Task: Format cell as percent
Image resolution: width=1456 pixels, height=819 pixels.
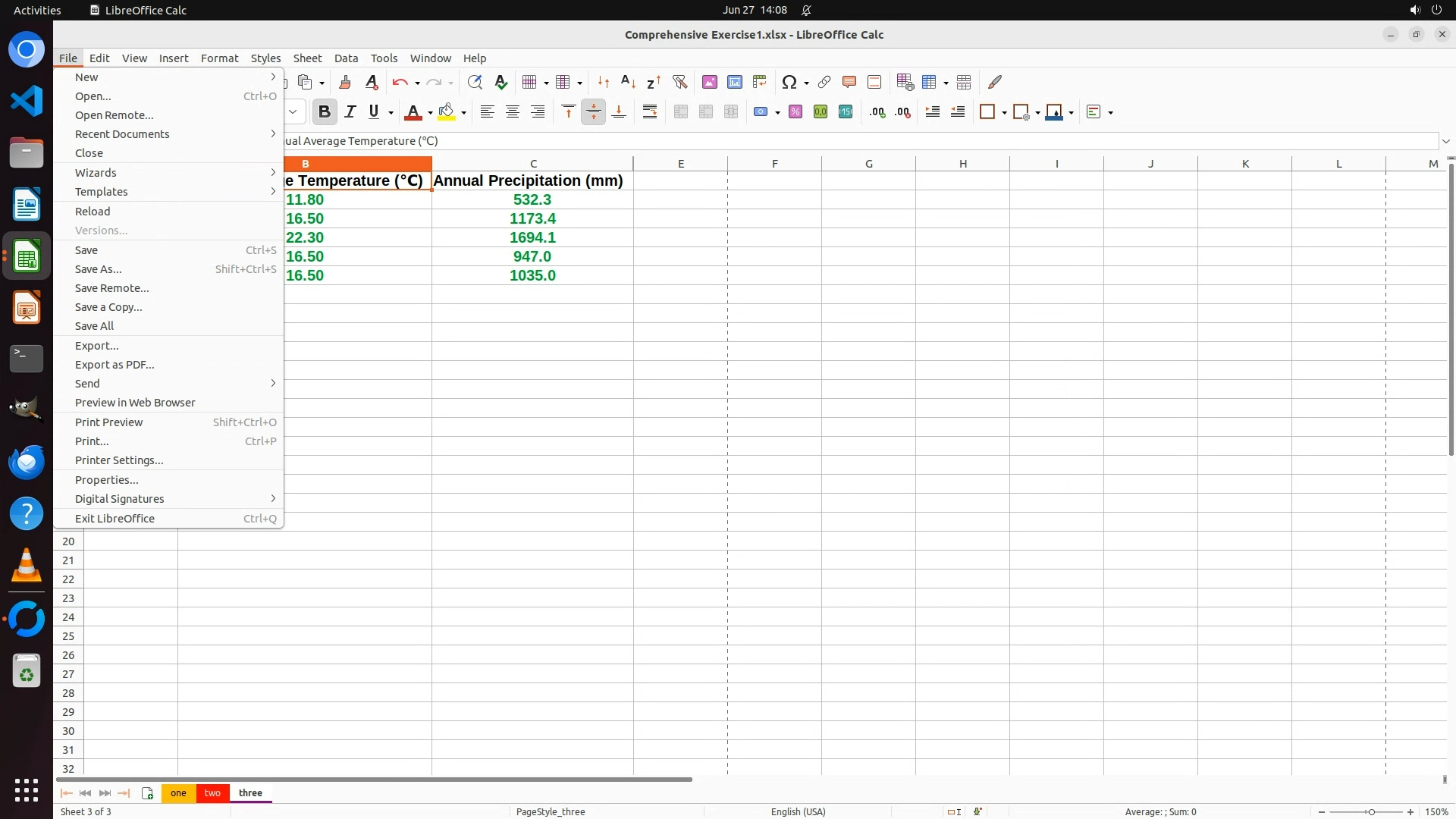Action: tap(795, 112)
